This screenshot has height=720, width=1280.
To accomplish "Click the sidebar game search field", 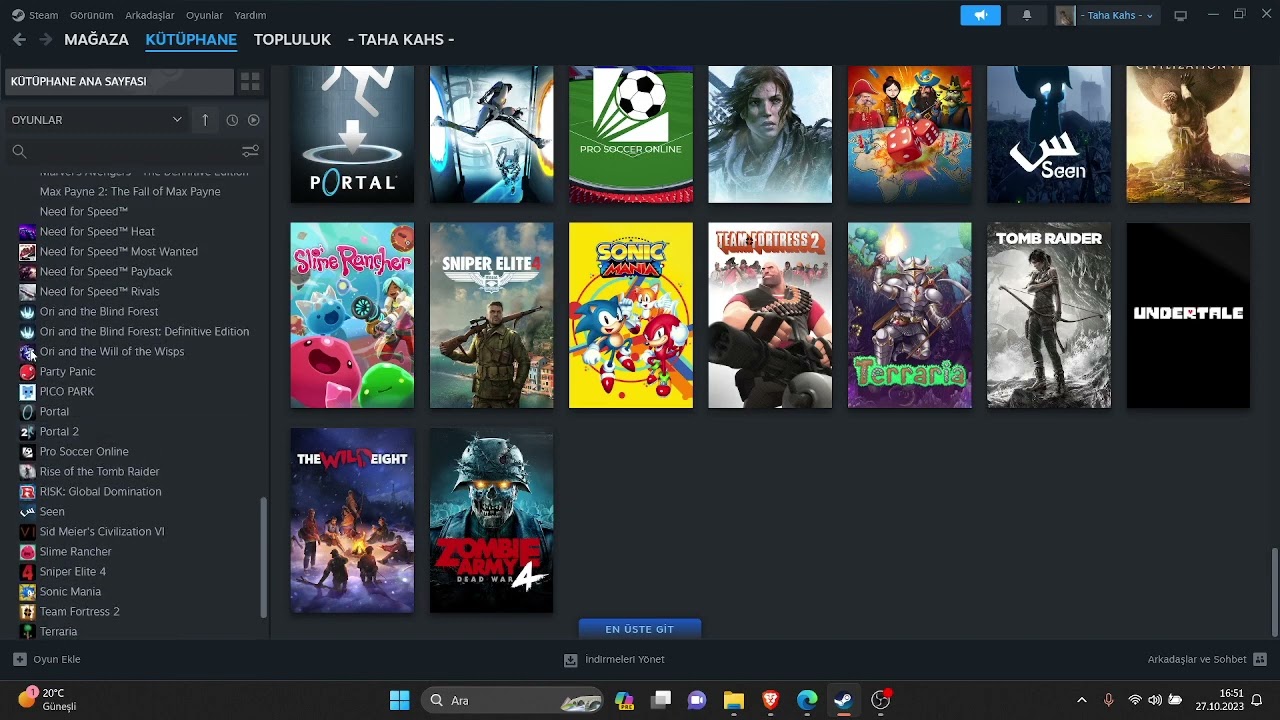I will pyautogui.click(x=126, y=151).
